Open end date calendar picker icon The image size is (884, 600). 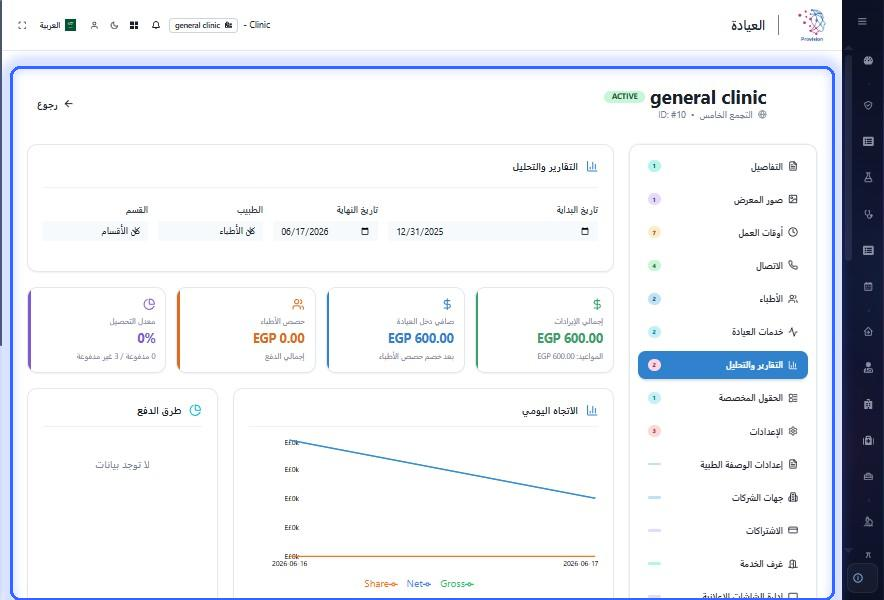[x=365, y=231]
